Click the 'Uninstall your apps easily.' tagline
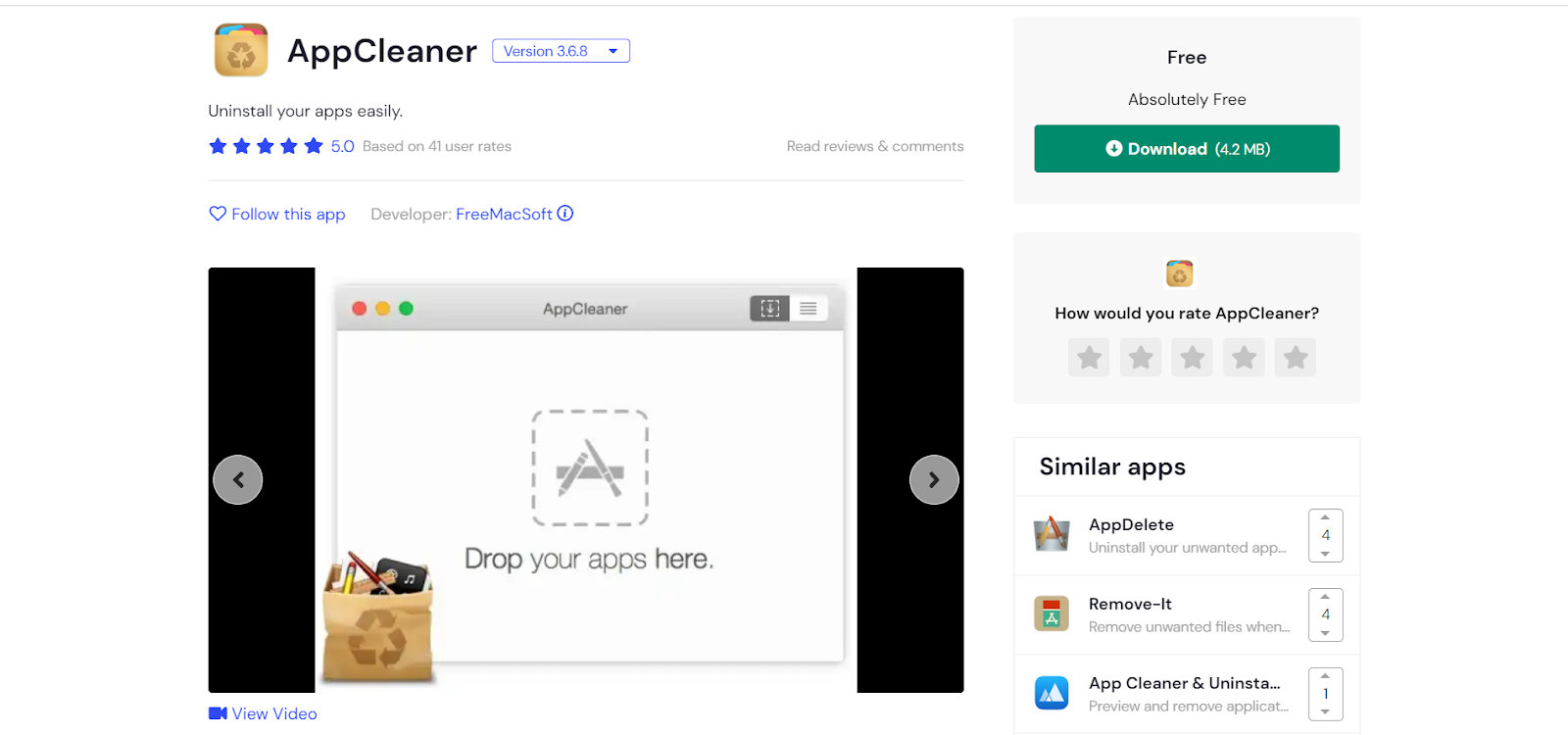This screenshot has width=1568, height=735. tap(306, 111)
